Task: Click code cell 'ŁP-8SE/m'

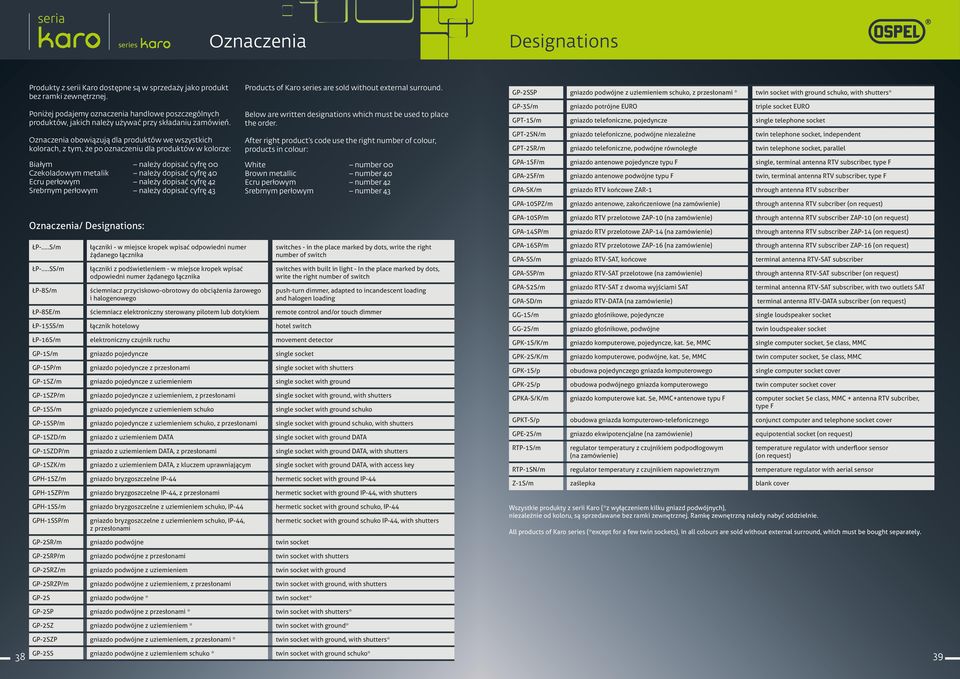Action: (x=56, y=312)
